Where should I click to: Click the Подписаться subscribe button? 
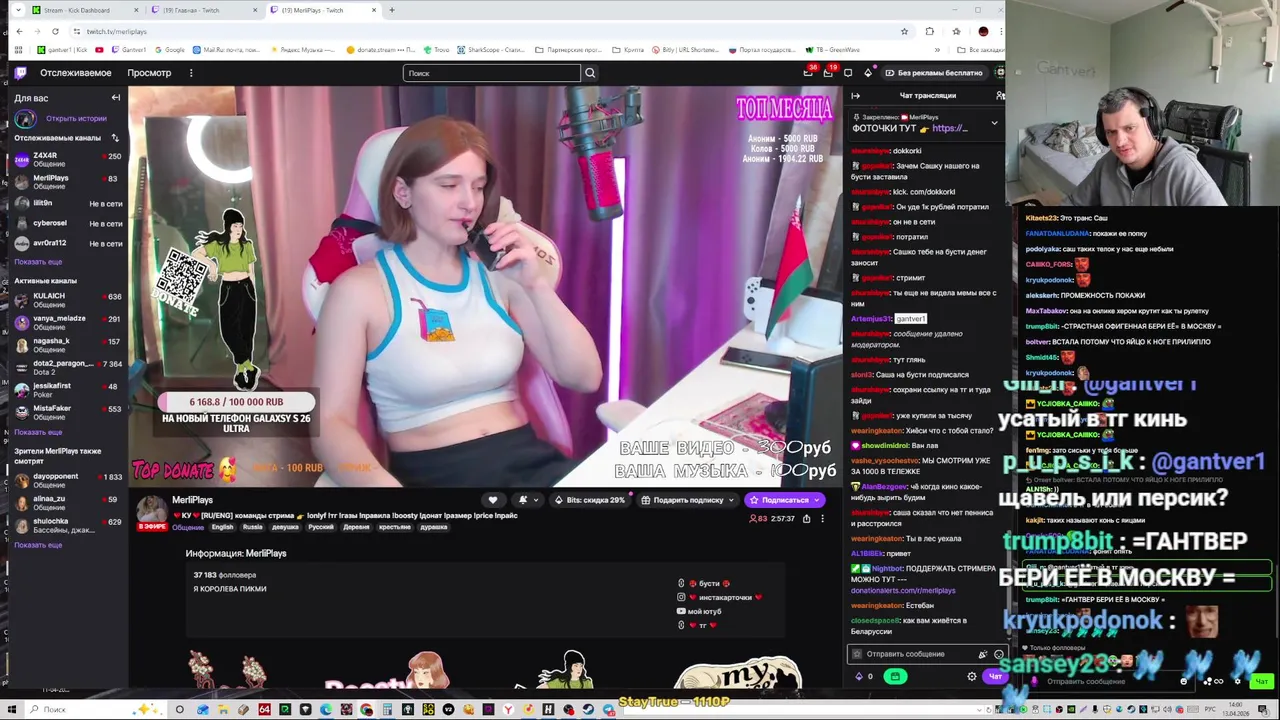[785, 500]
